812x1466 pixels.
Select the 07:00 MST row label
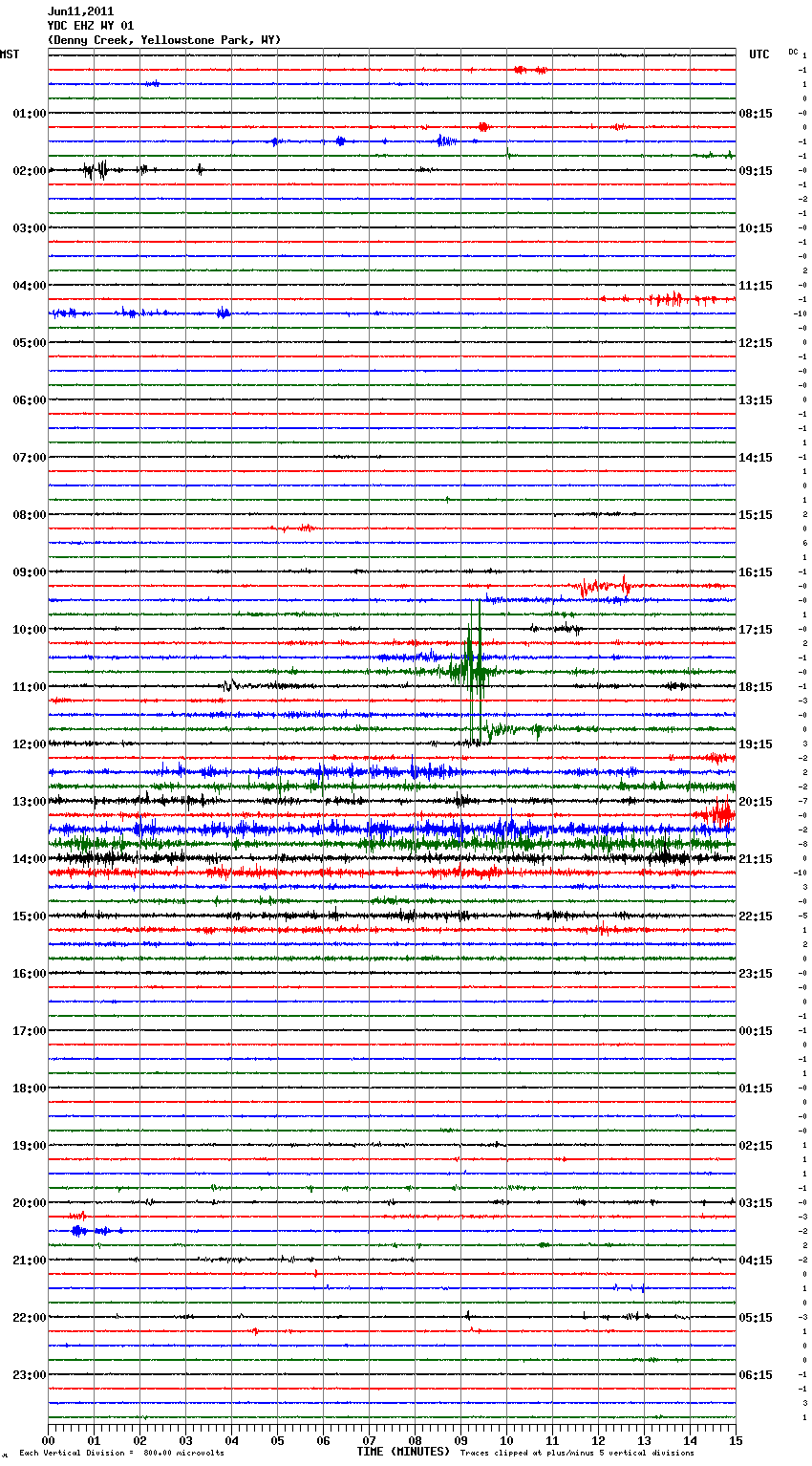pos(30,457)
